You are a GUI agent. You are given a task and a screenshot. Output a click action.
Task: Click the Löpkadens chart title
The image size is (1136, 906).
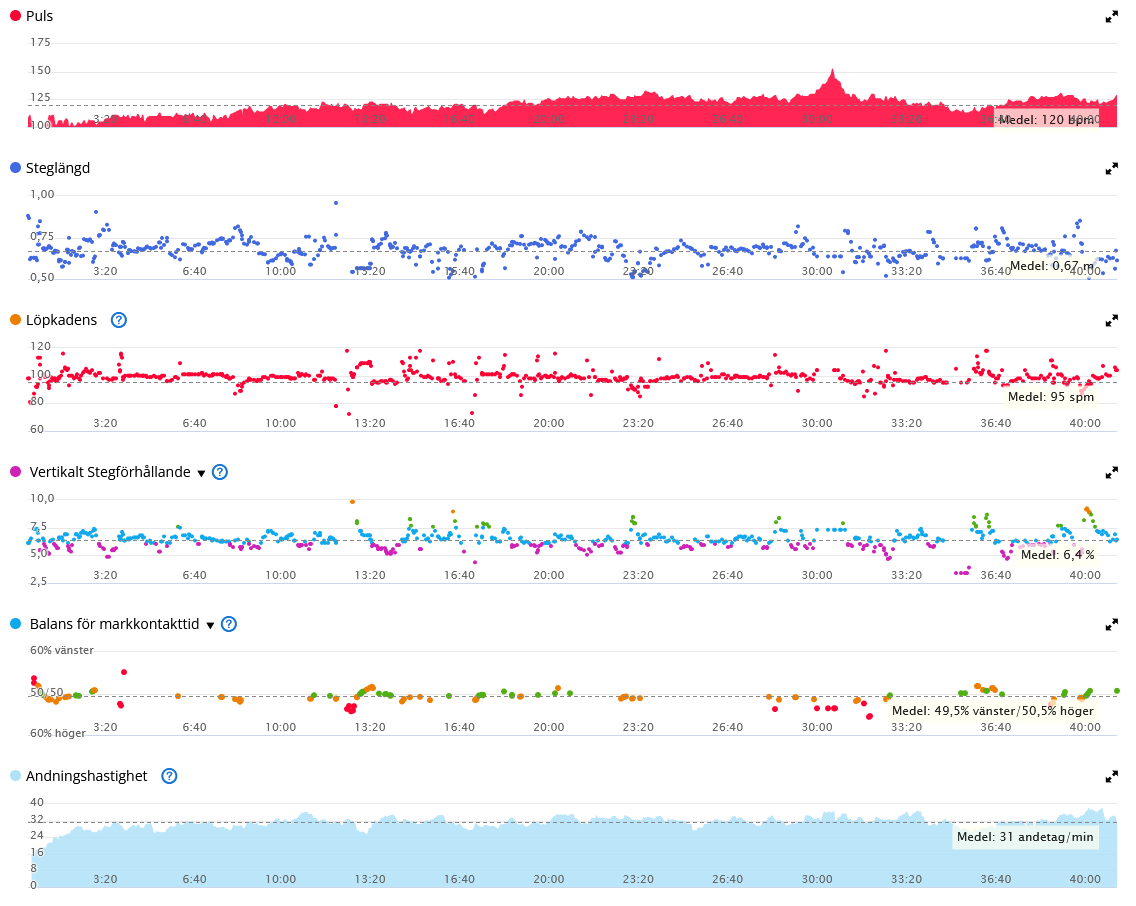(62, 320)
